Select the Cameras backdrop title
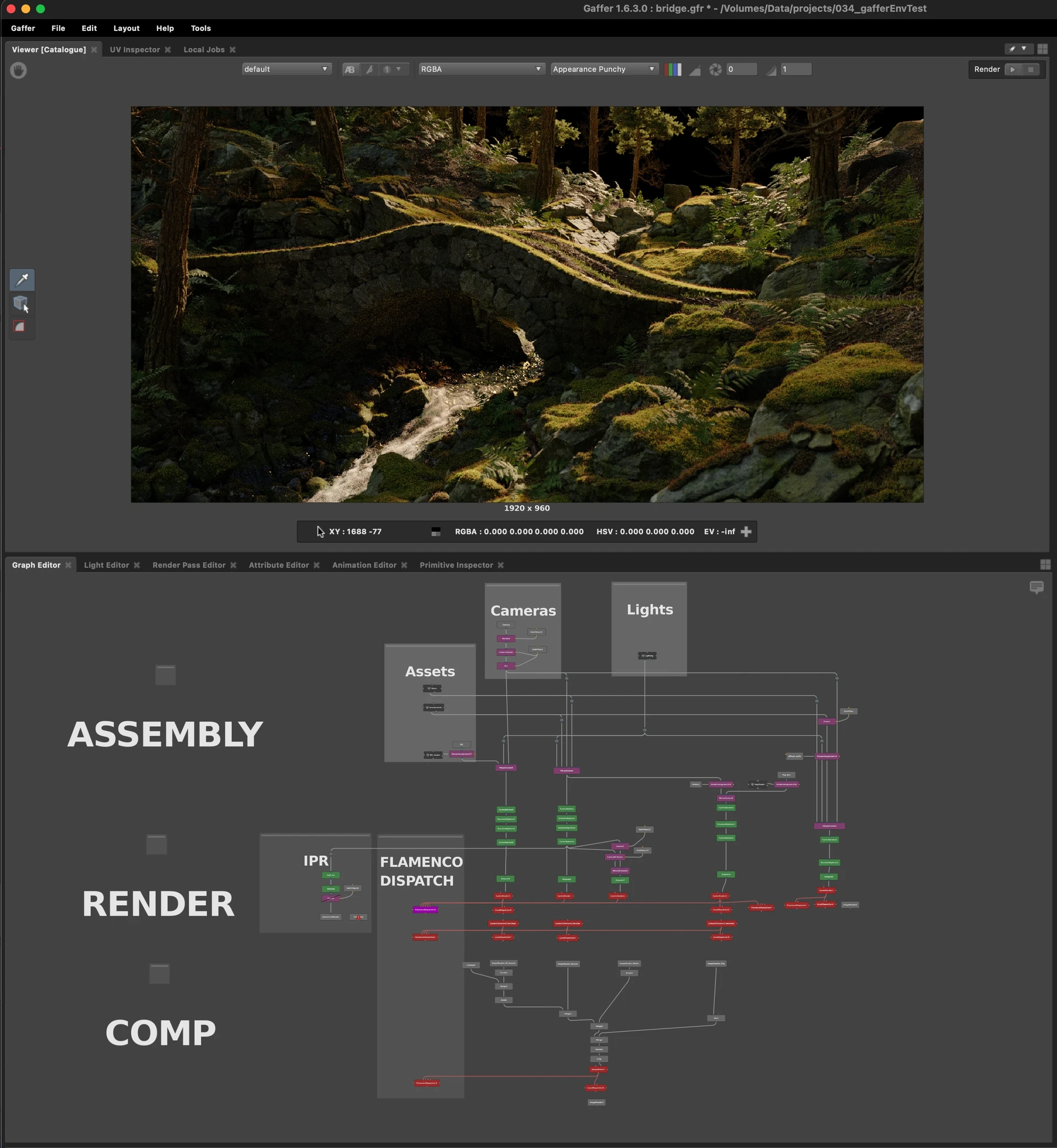The height and width of the screenshot is (1148, 1057). point(523,610)
